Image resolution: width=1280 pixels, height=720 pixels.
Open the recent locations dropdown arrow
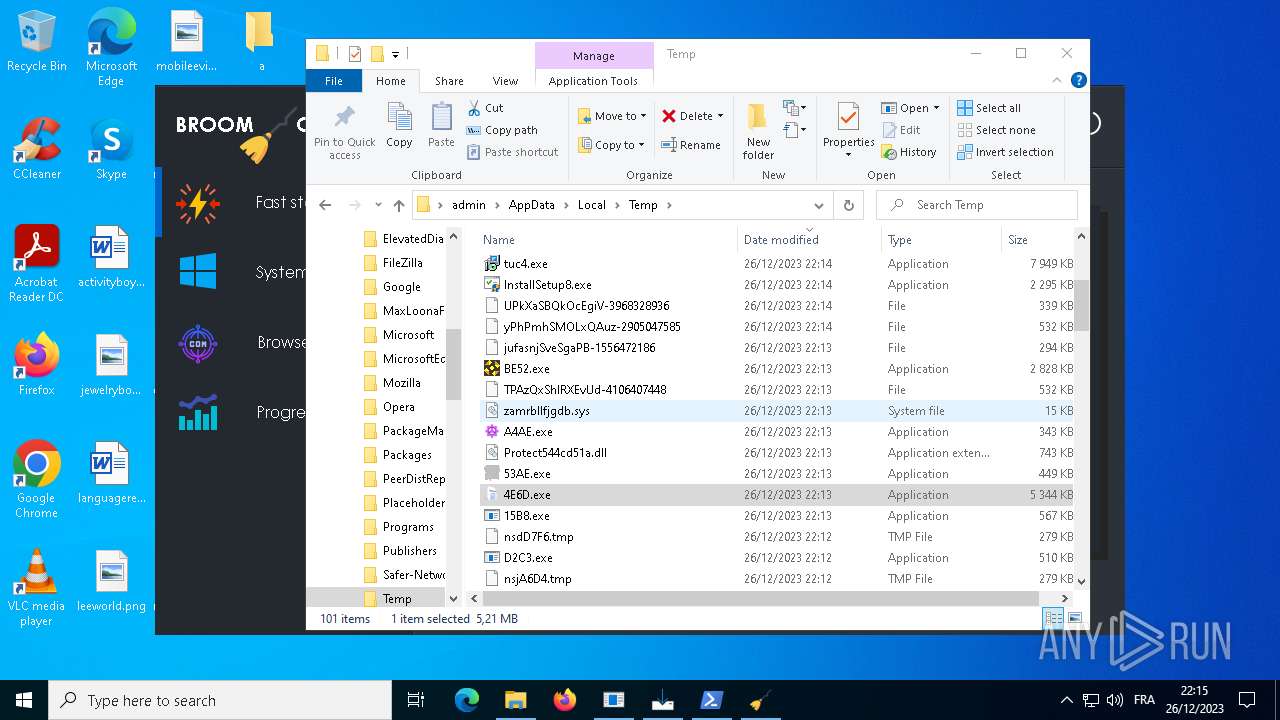(377, 206)
